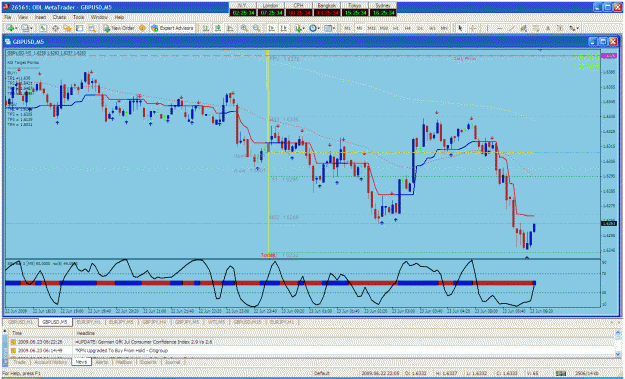This screenshot has width=625, height=379.
Task: Select the Text tool
Action: click(548, 28)
